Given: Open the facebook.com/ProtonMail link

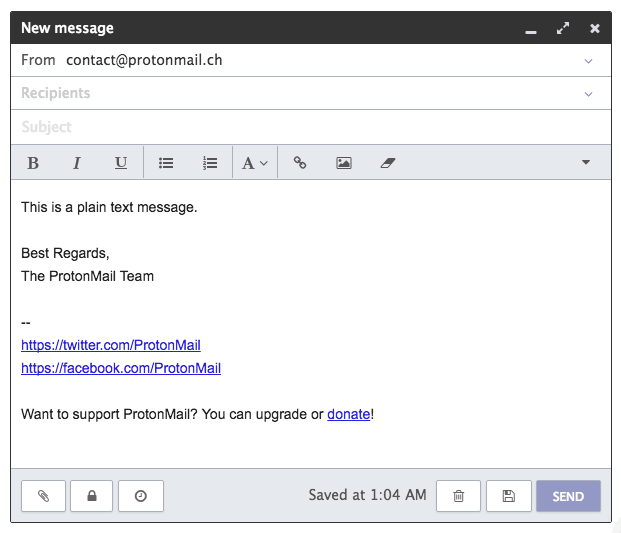Looking at the screenshot, I should 121,368.
